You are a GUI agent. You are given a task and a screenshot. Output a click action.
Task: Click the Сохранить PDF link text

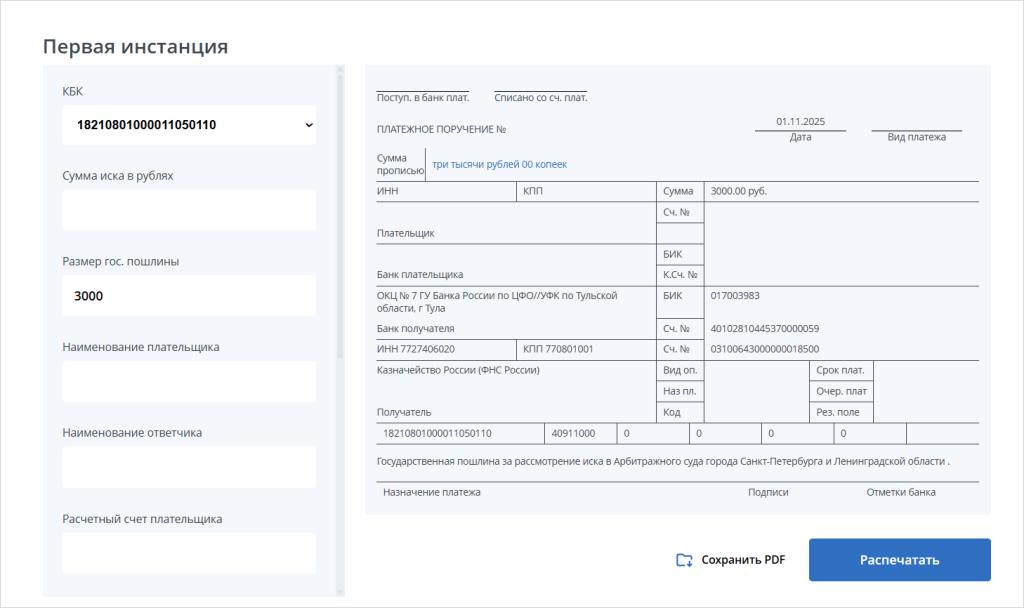(x=743, y=560)
